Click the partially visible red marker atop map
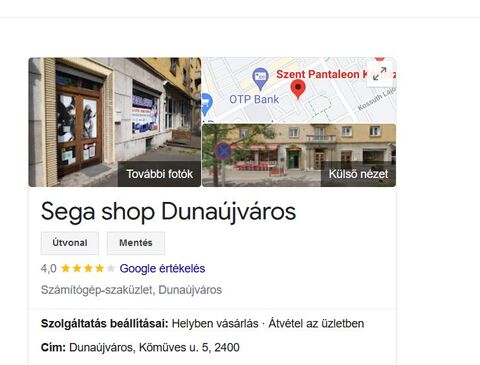The height and width of the screenshot is (365, 480). pyautogui.click(x=379, y=59)
